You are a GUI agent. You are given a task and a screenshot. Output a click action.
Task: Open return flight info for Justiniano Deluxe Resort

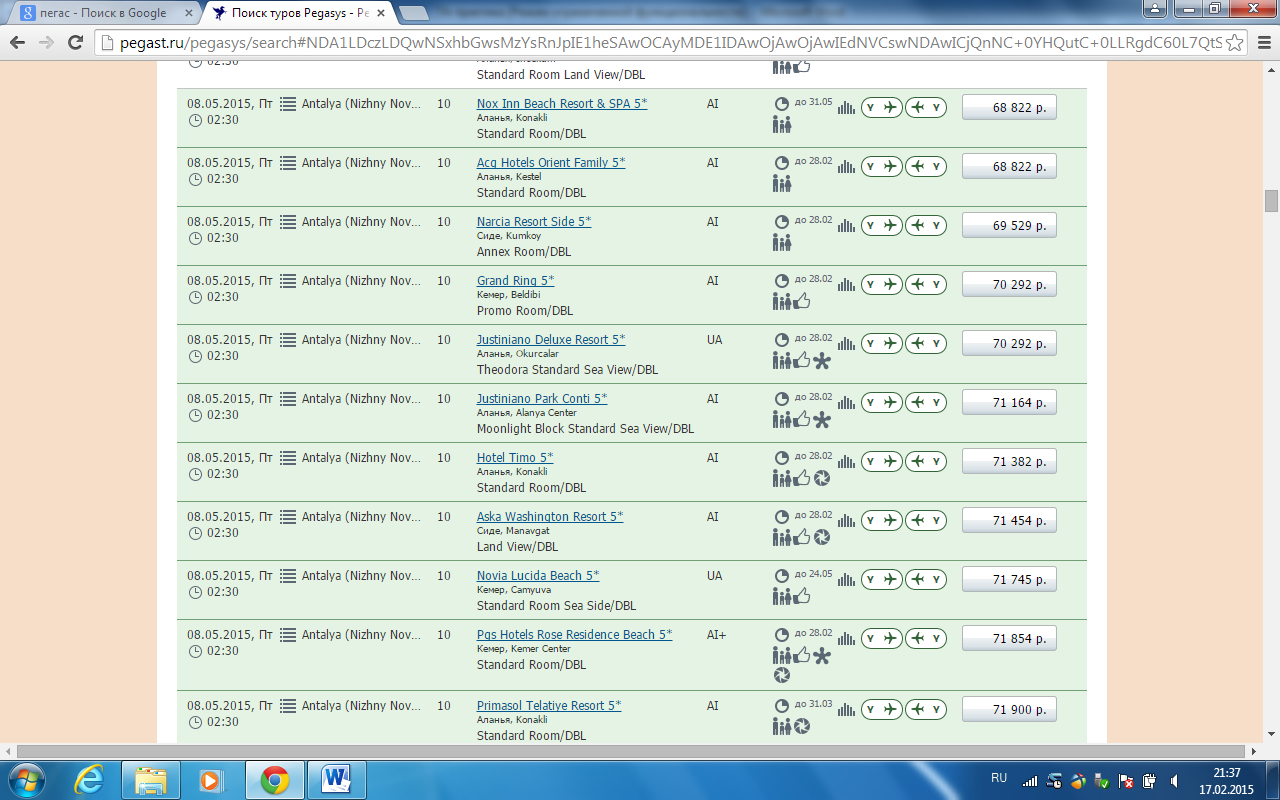tap(926, 344)
